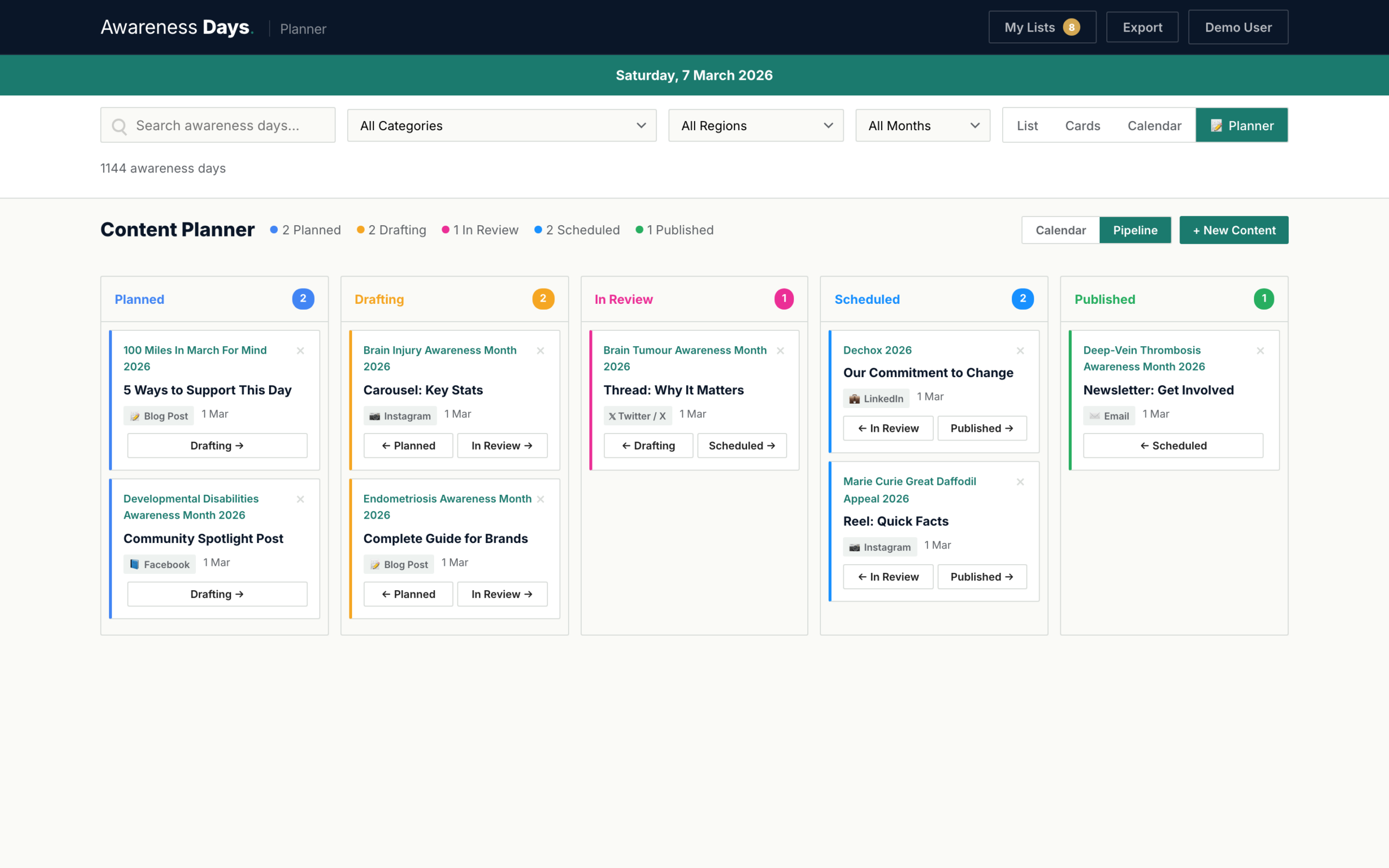1389x868 pixels.
Task: Move Carousel: Key Stats to In Review
Action: (502, 445)
